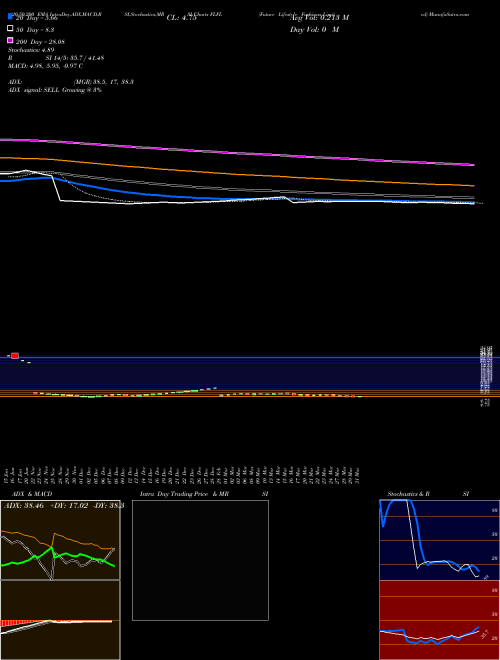
Task: Click inside the empty Intra Day chart box
Action: pyautogui.click(x=200, y=560)
